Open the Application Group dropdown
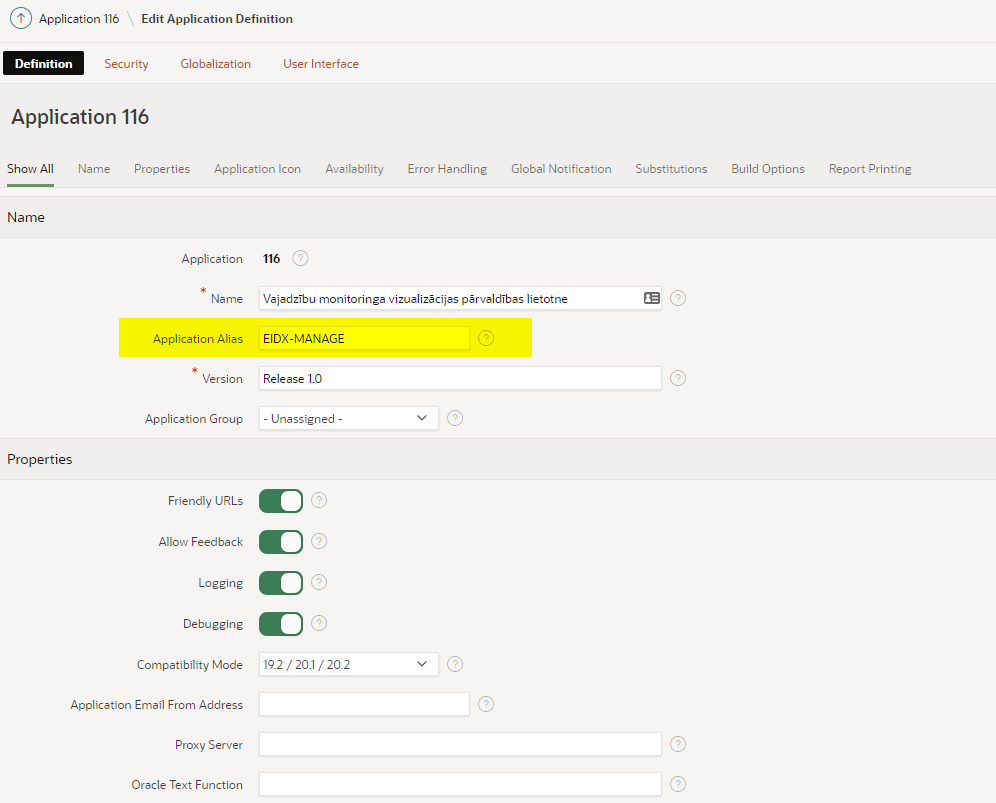Screen dimensions: 996x803 click(348, 418)
